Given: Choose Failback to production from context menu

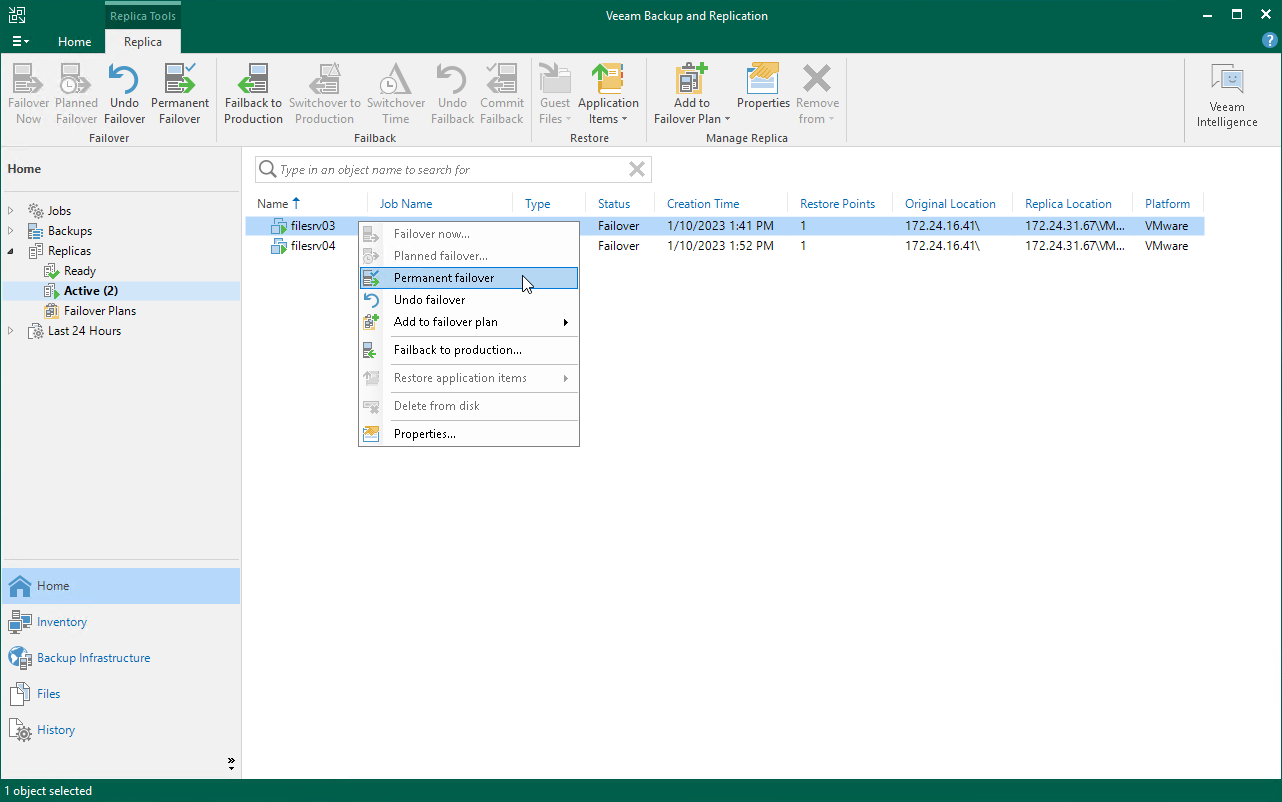Looking at the screenshot, I should [469, 350].
